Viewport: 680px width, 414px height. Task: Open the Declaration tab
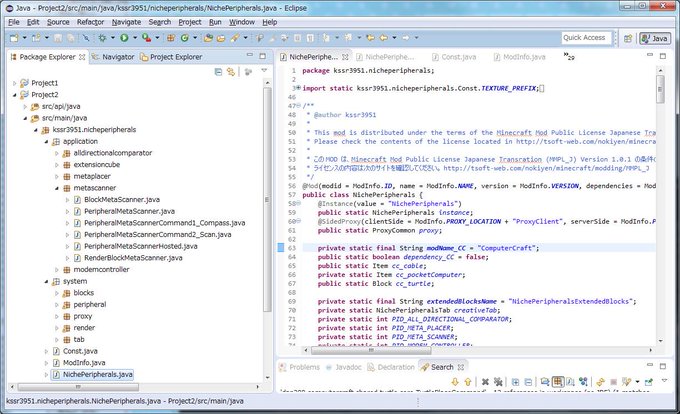coord(391,367)
